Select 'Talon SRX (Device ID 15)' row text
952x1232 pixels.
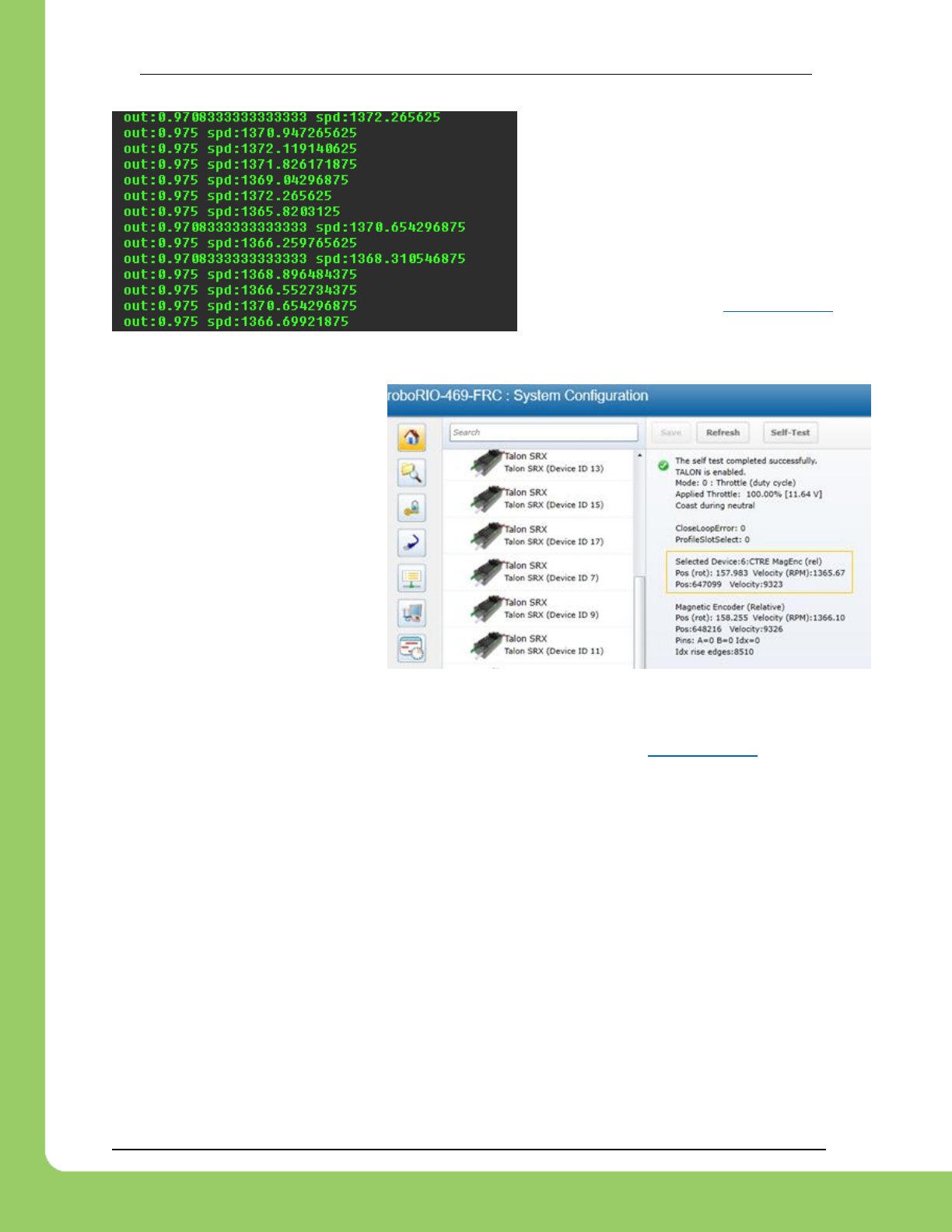pyautogui.click(x=554, y=506)
